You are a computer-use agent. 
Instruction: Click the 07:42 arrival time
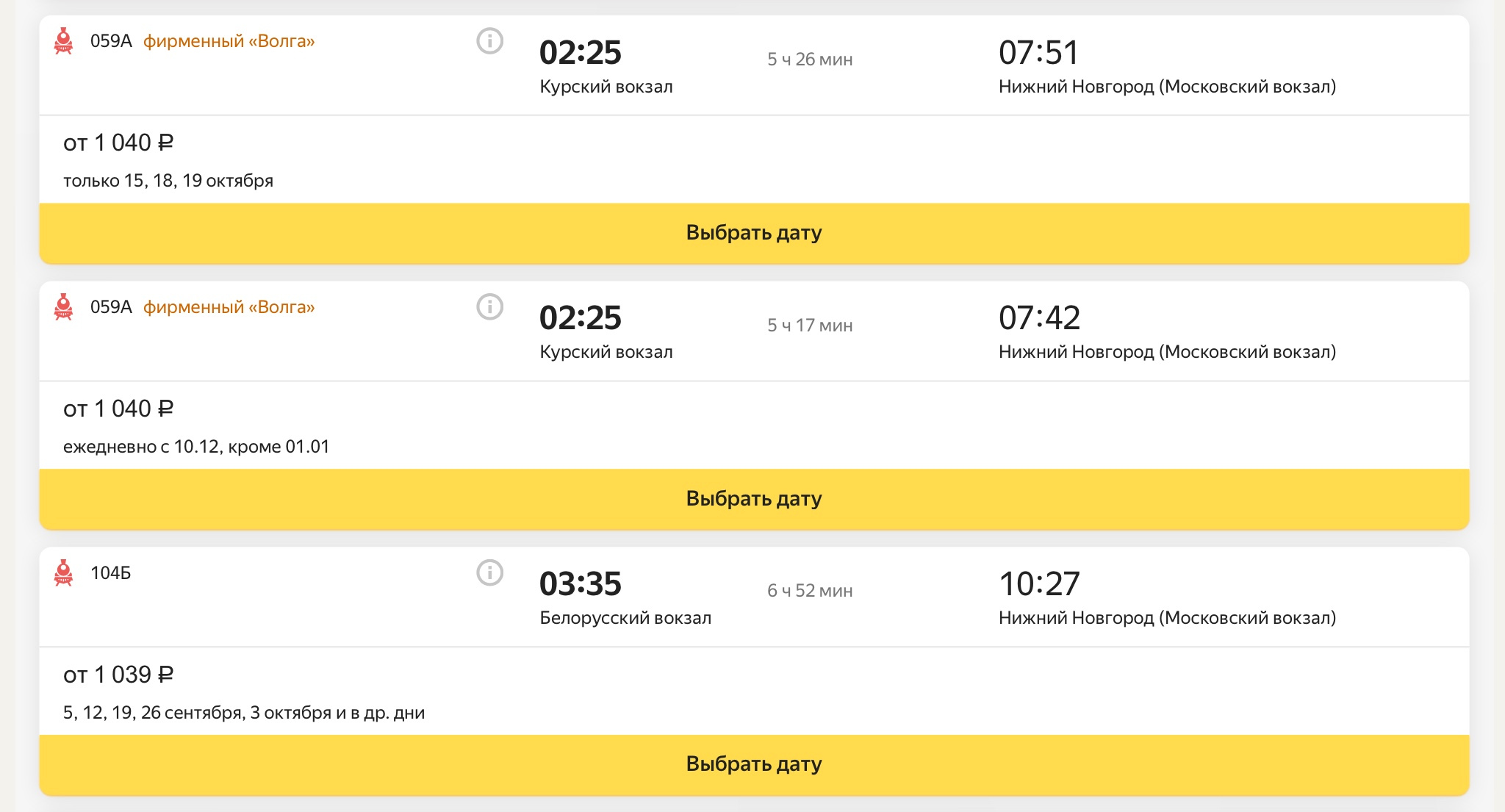[x=1039, y=318]
